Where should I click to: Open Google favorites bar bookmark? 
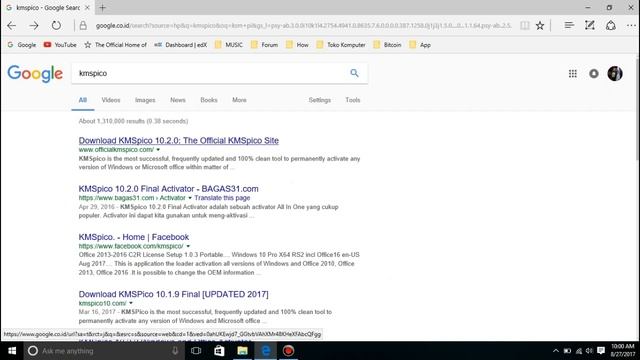pyautogui.click(x=22, y=45)
